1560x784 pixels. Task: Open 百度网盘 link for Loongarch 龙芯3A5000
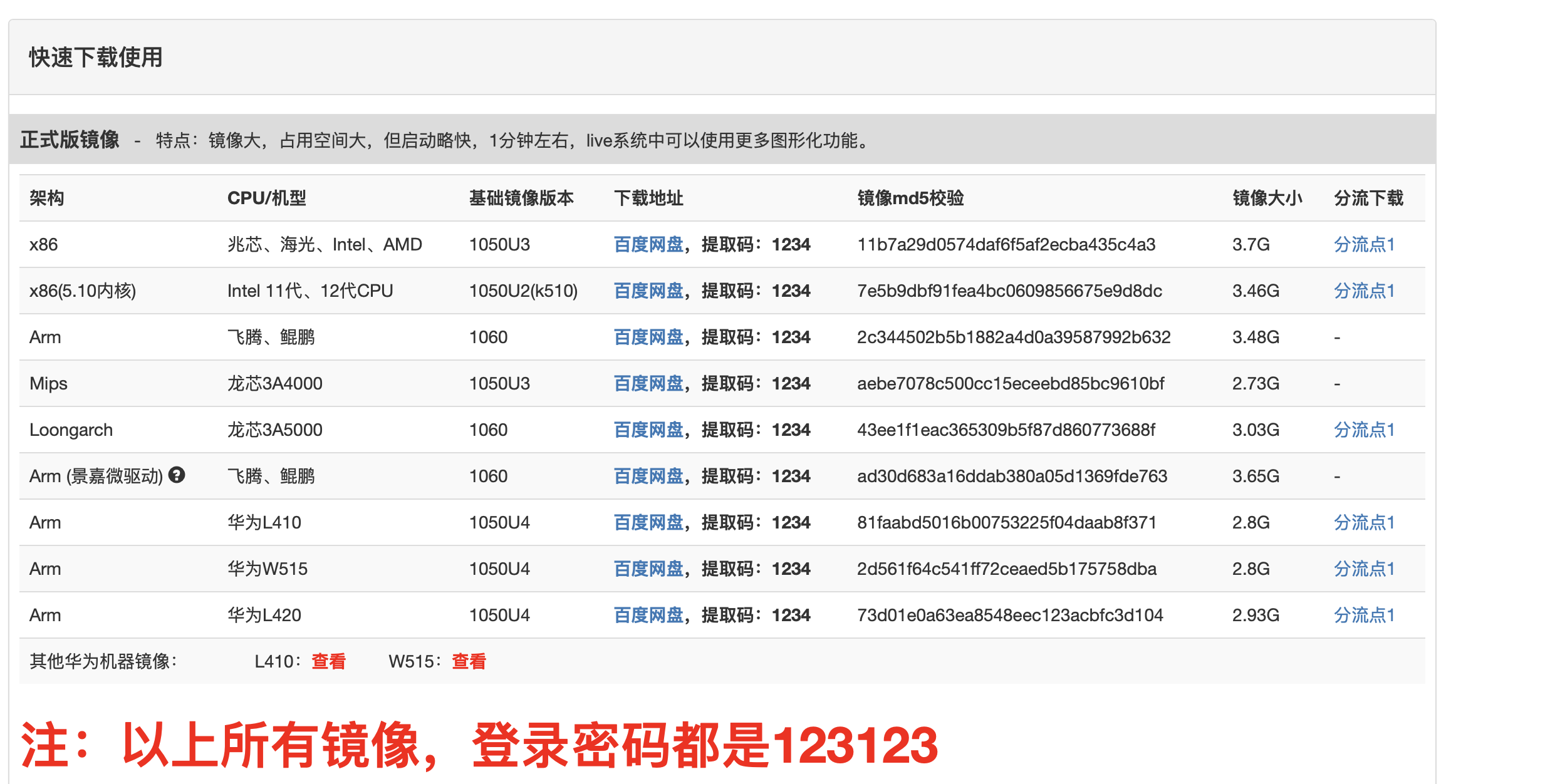coord(648,430)
